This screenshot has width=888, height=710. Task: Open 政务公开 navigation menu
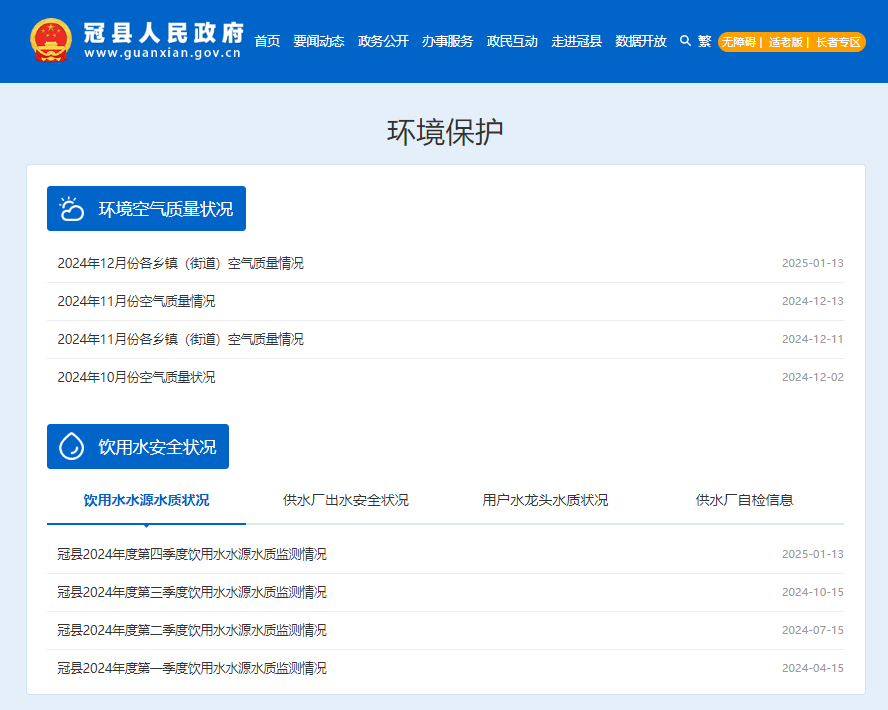click(x=383, y=41)
